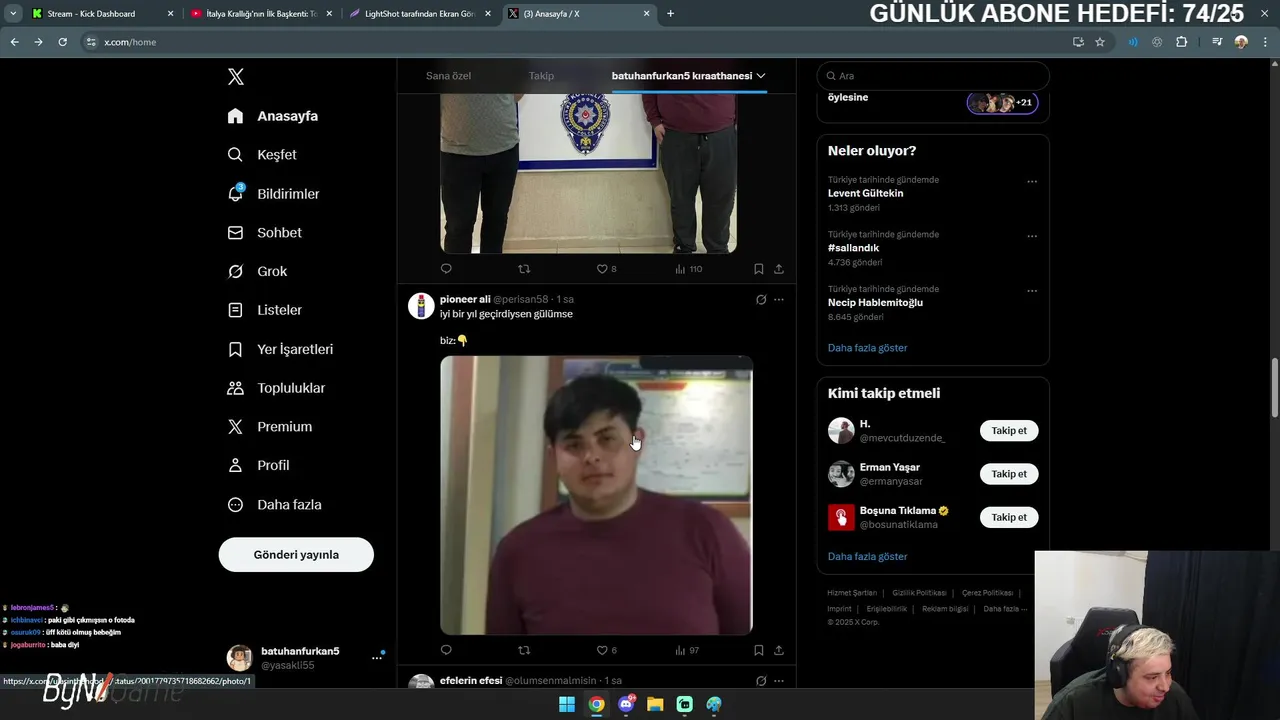Repost pioneer ali's post
Viewport: 1280px width, 720px height.
click(524, 650)
